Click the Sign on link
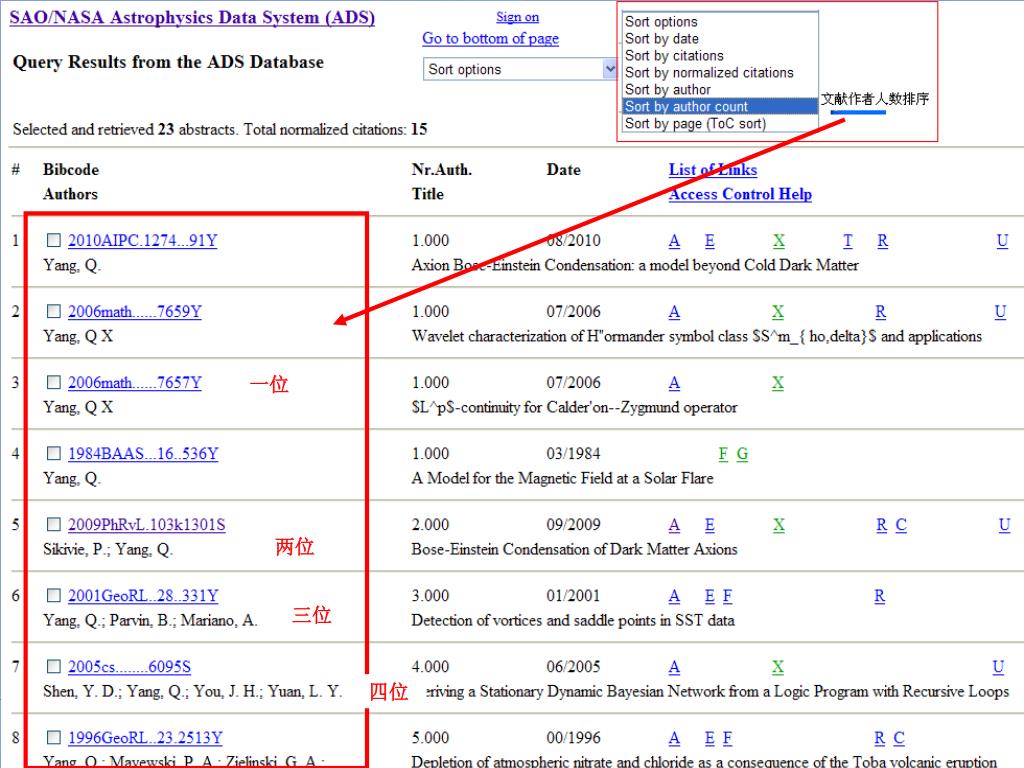This screenshot has height=768, width=1024. 517,17
